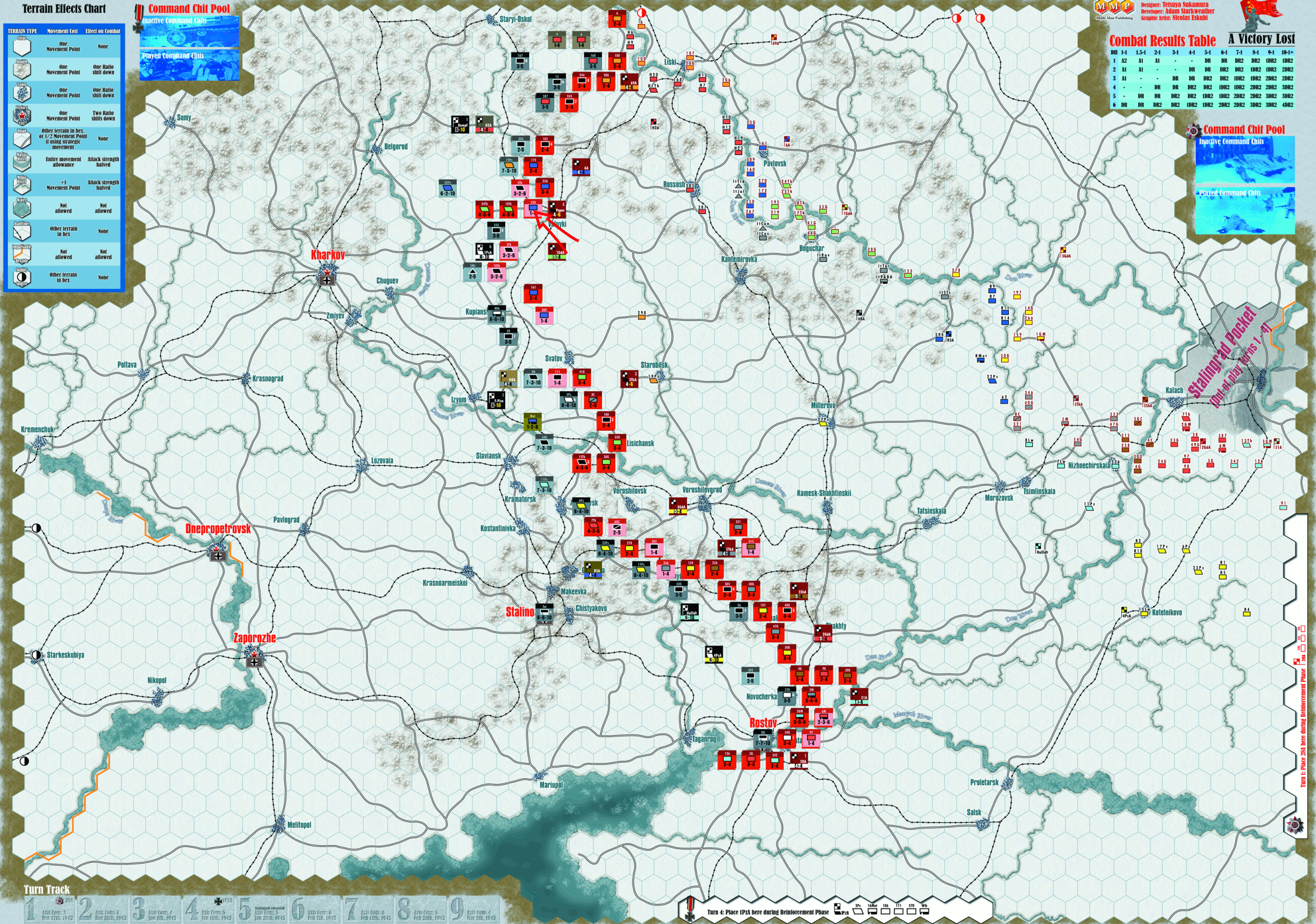Select Turn 4 box on Turn Track

click(209, 910)
